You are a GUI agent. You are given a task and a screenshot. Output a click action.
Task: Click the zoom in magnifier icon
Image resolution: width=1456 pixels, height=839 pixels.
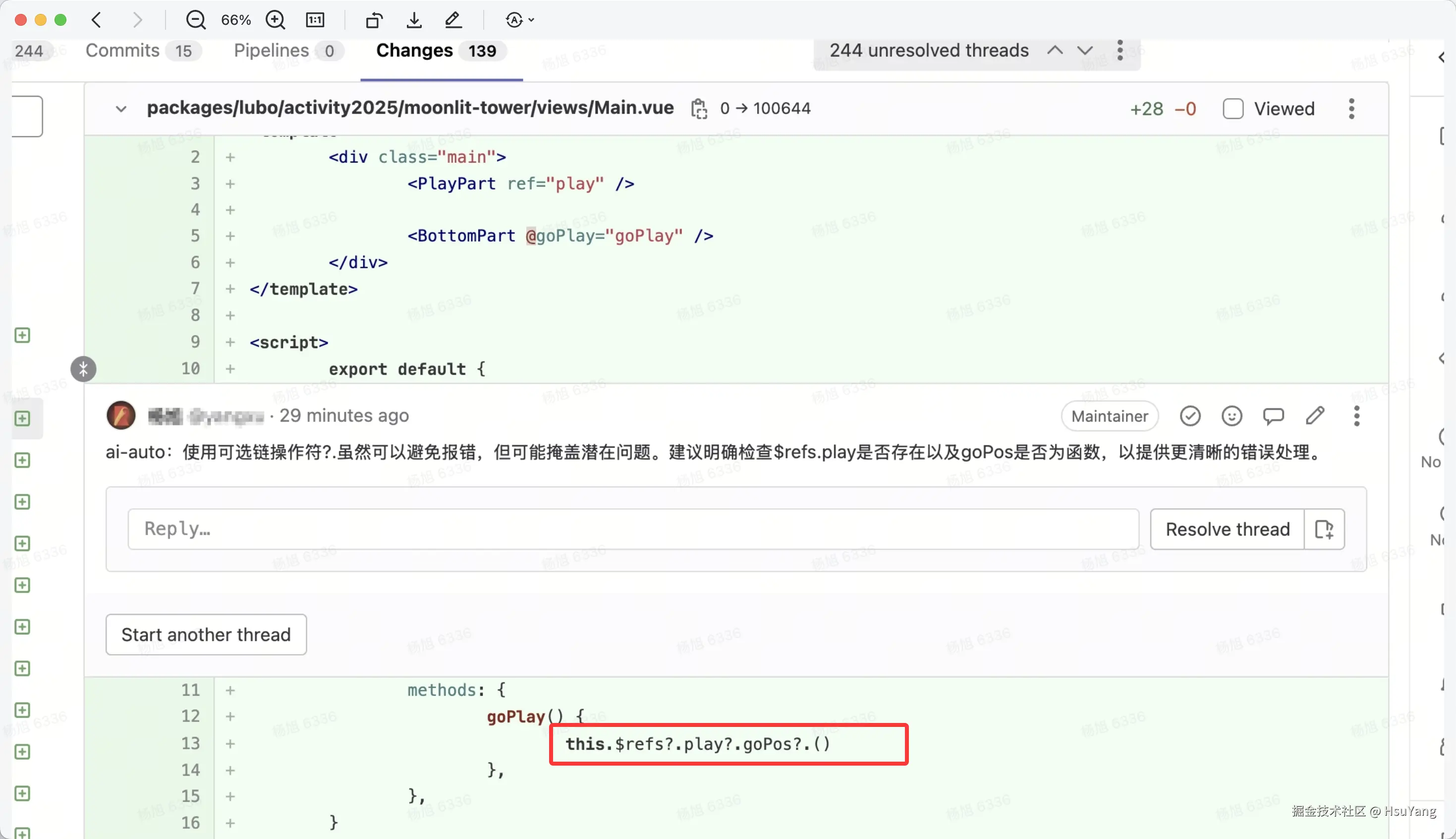click(x=275, y=20)
